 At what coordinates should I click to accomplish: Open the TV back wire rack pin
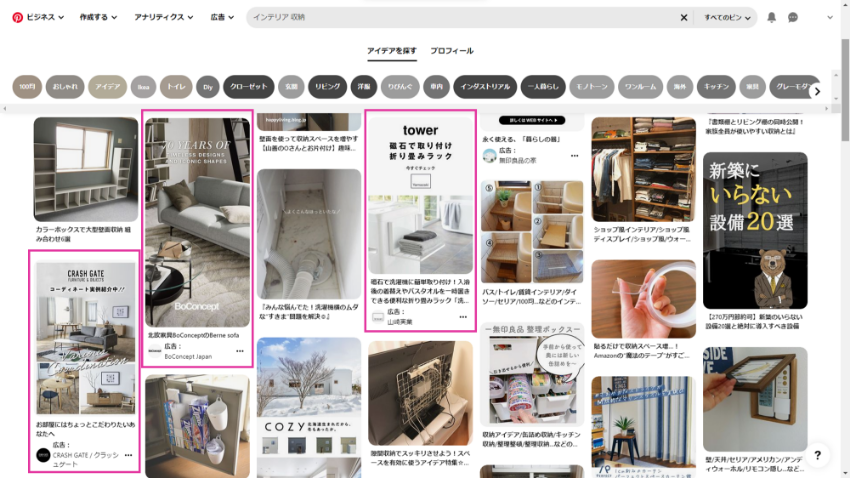pyautogui.click(x=420, y=393)
